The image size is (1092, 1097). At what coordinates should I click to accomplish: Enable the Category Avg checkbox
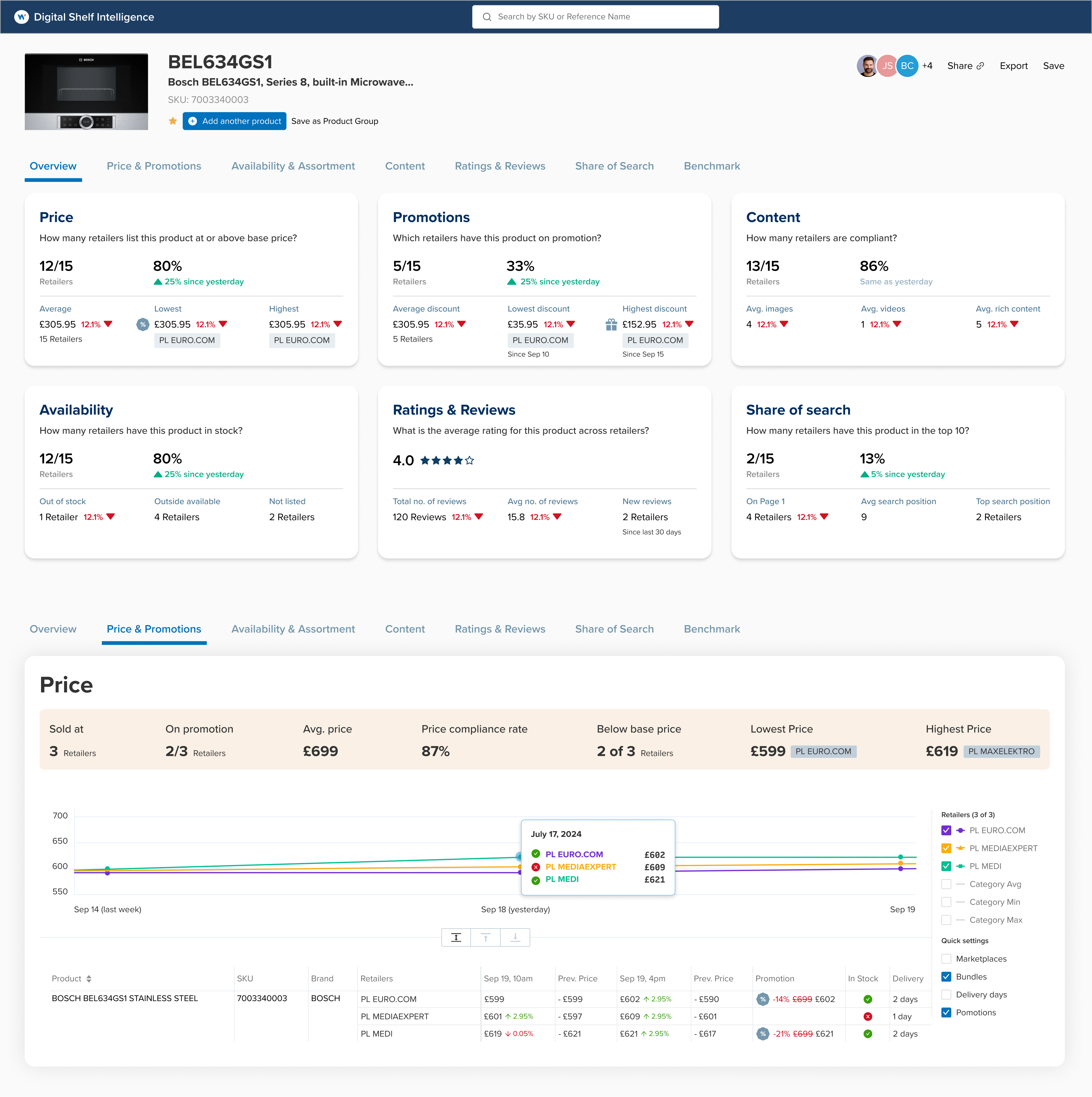coord(946,884)
